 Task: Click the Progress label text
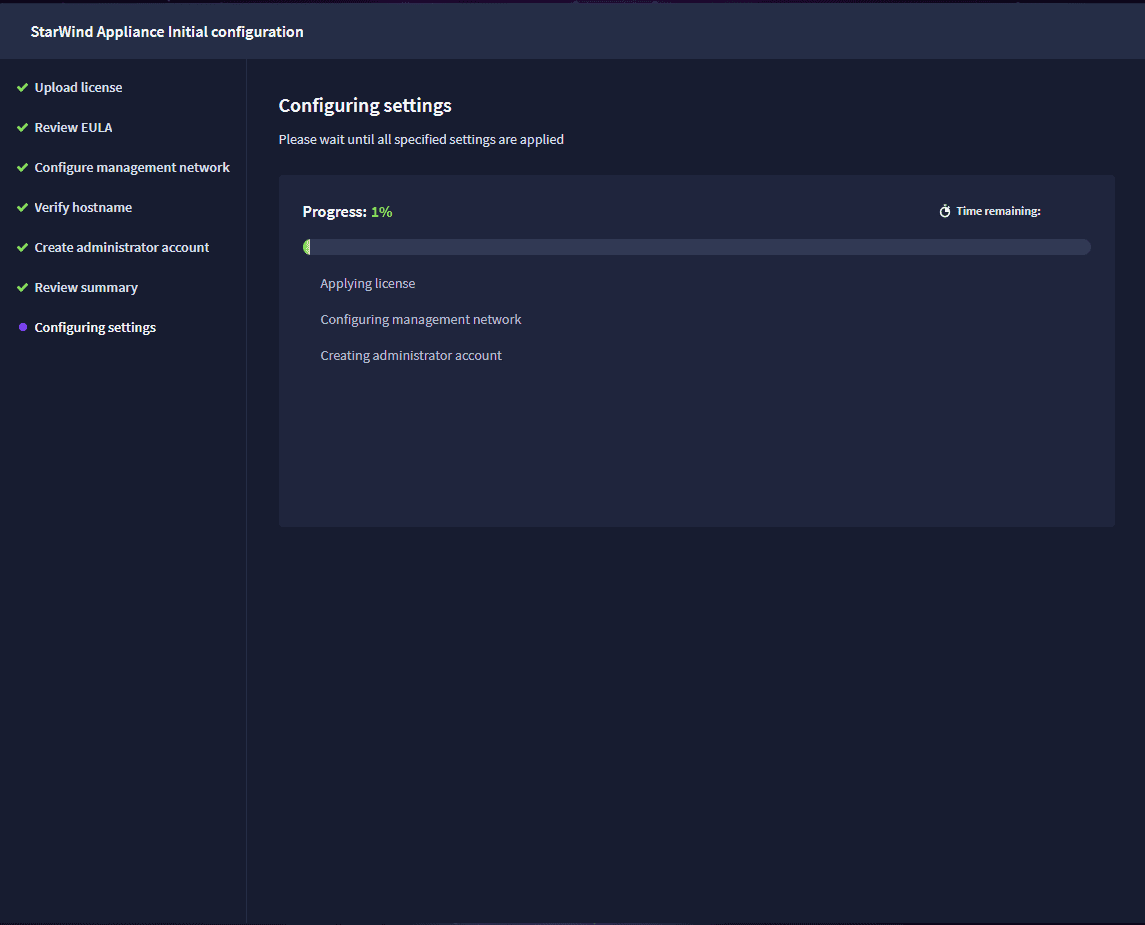(x=334, y=212)
